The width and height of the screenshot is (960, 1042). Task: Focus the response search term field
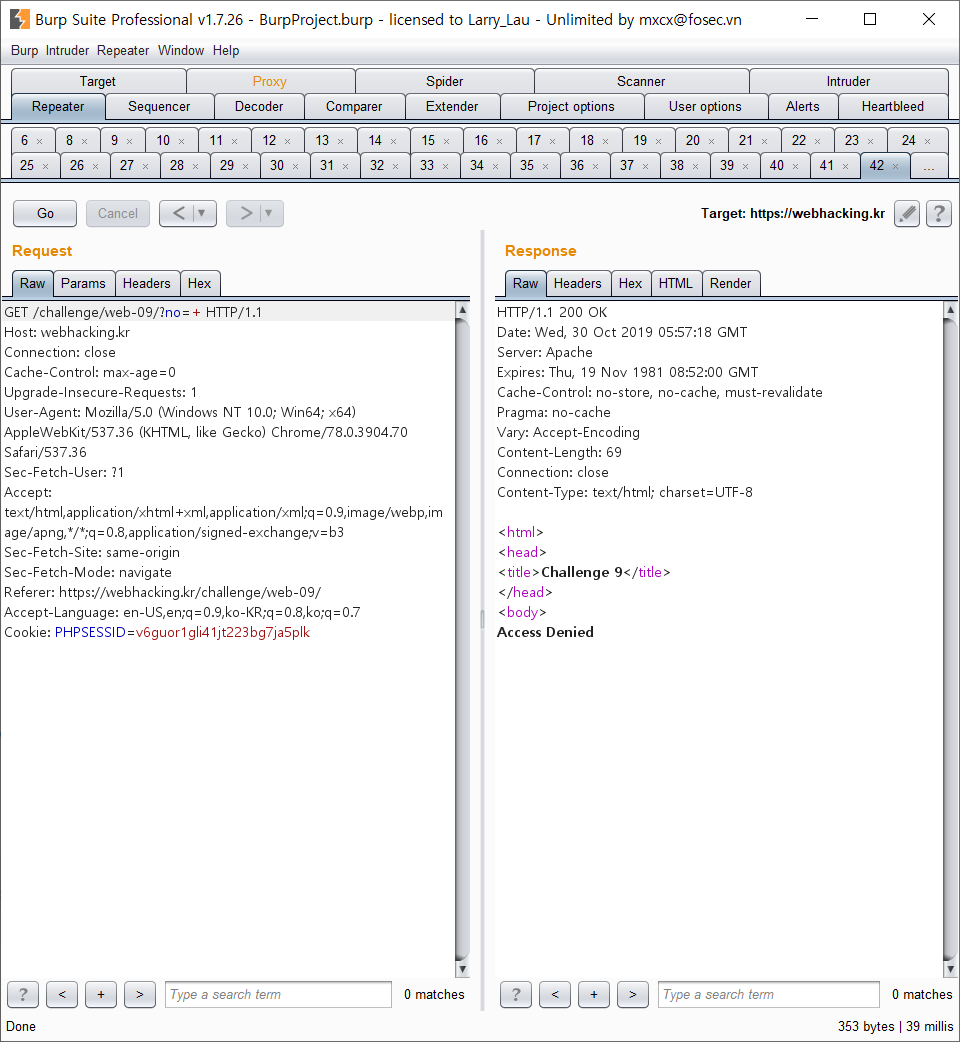pos(769,995)
